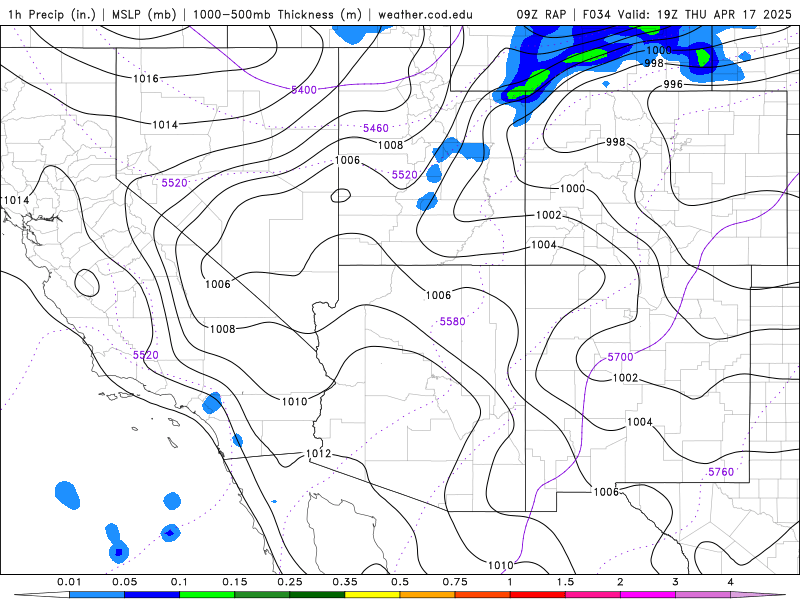Image resolution: width=800 pixels, height=600 pixels.
Task: Click the purple 5400 thickness label
Action: click(304, 90)
